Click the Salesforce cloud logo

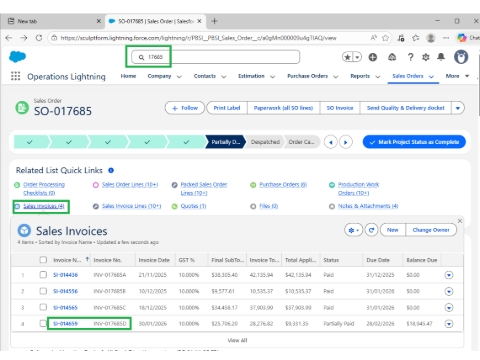tap(17, 57)
